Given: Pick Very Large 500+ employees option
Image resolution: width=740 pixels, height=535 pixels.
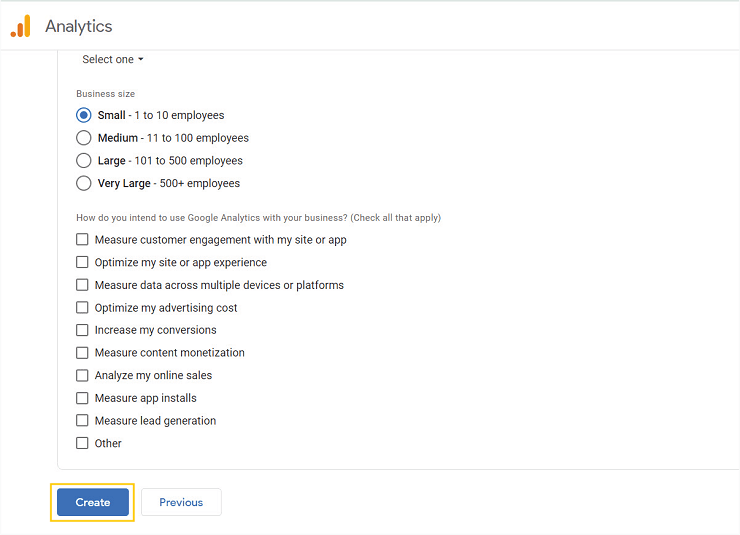Looking at the screenshot, I should tap(84, 183).
